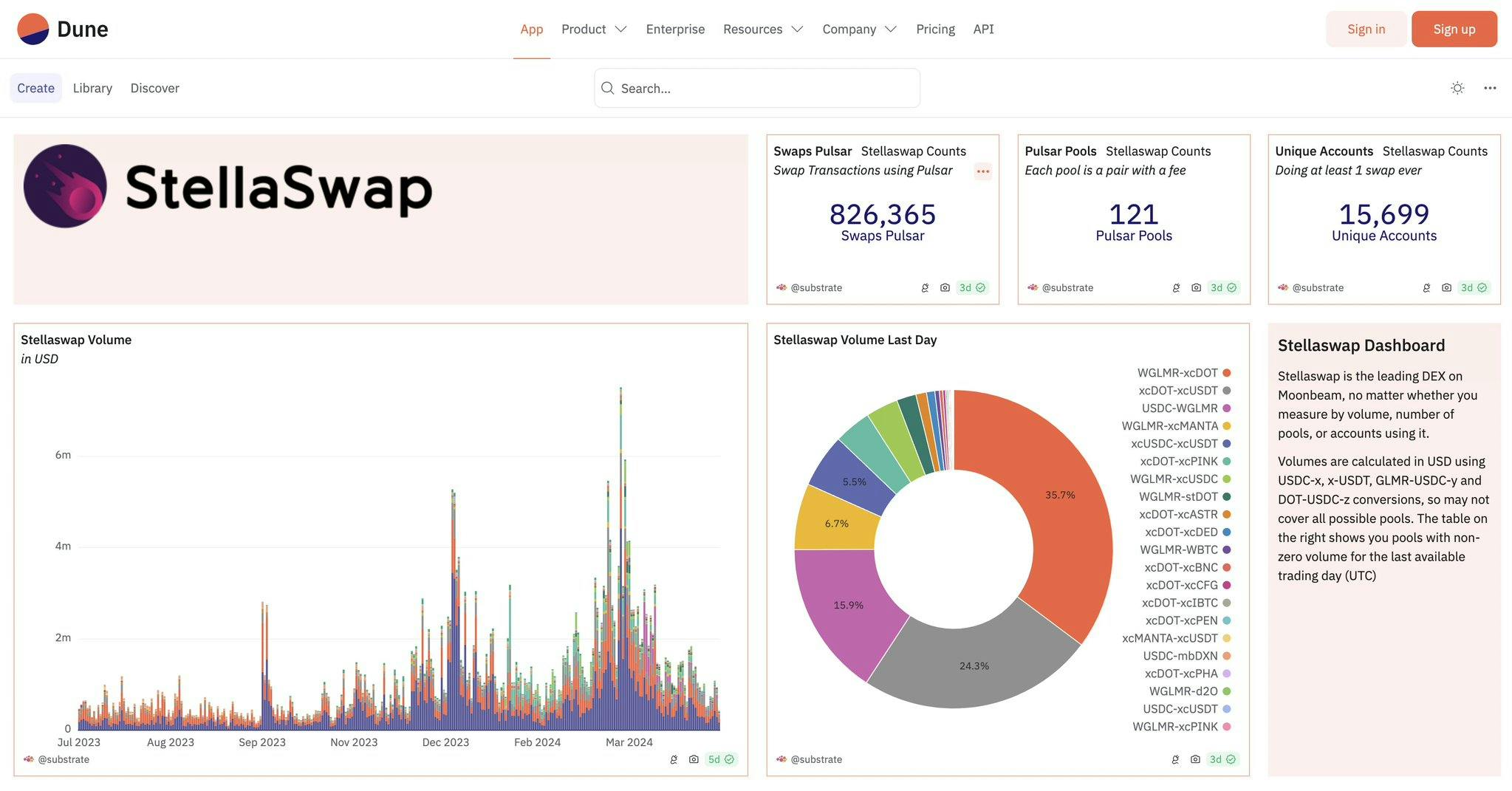Open the Unique Accounts card title link
Viewport: 1512px width, 791px height.
coord(1324,151)
